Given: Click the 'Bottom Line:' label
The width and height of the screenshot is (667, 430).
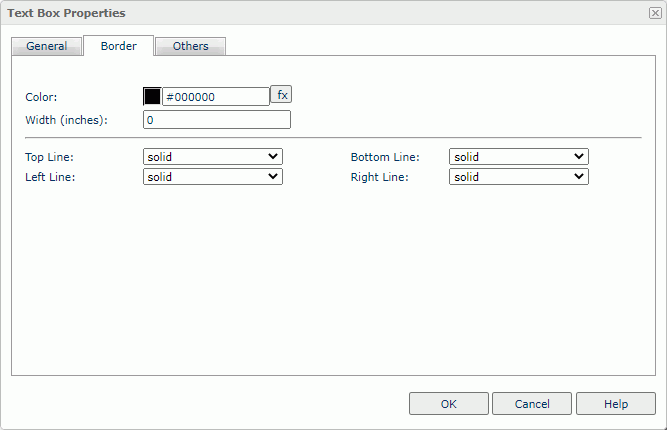Looking at the screenshot, I should tap(385, 157).
